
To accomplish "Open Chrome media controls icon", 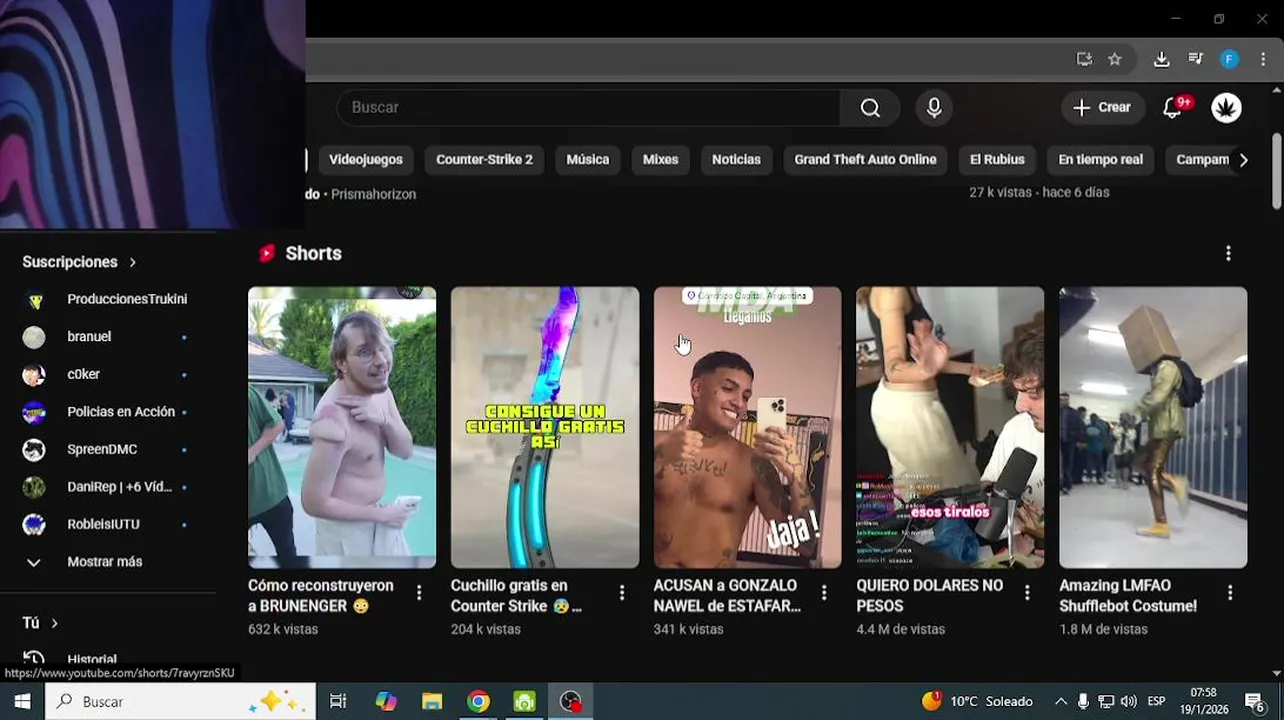I will (1195, 59).
